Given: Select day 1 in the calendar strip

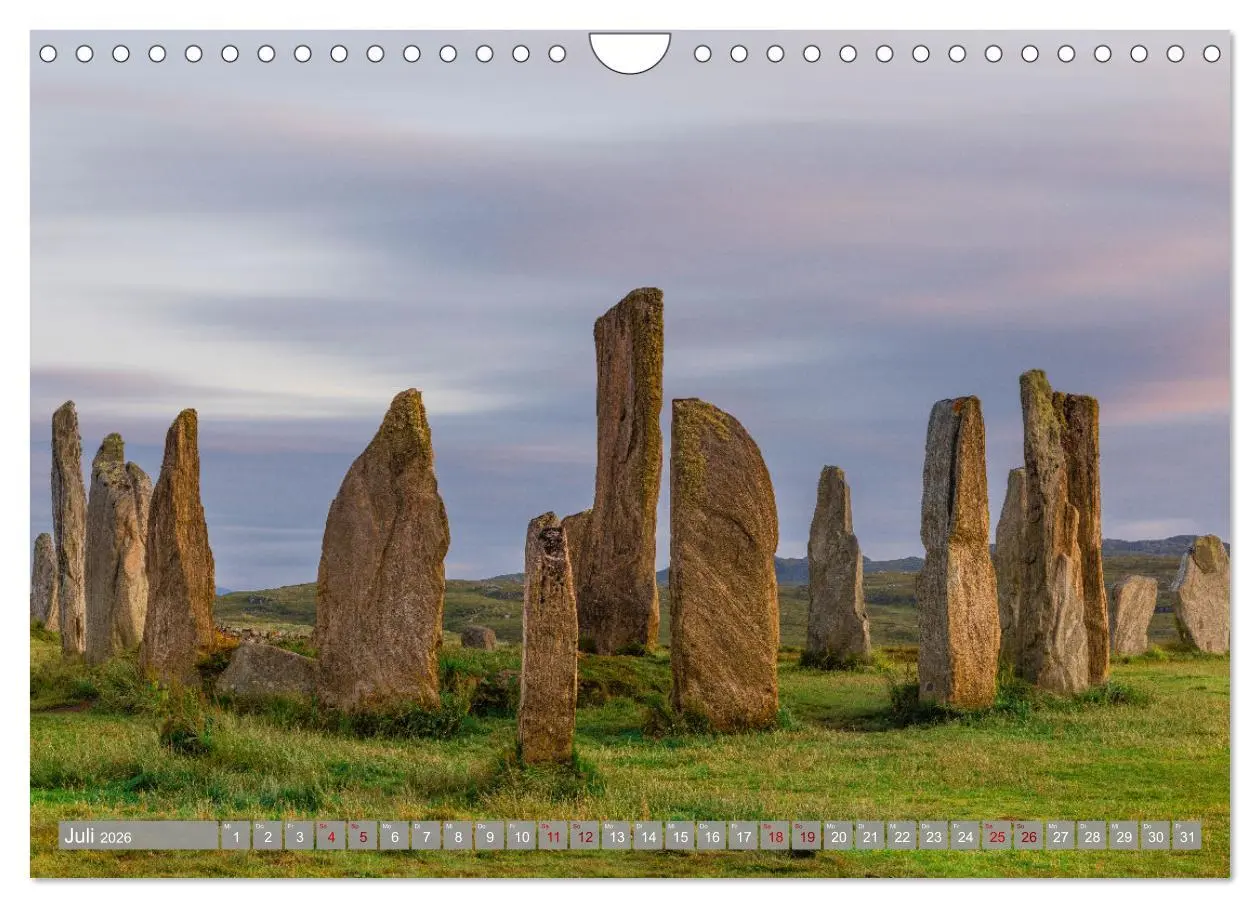Looking at the screenshot, I should coord(235,836).
